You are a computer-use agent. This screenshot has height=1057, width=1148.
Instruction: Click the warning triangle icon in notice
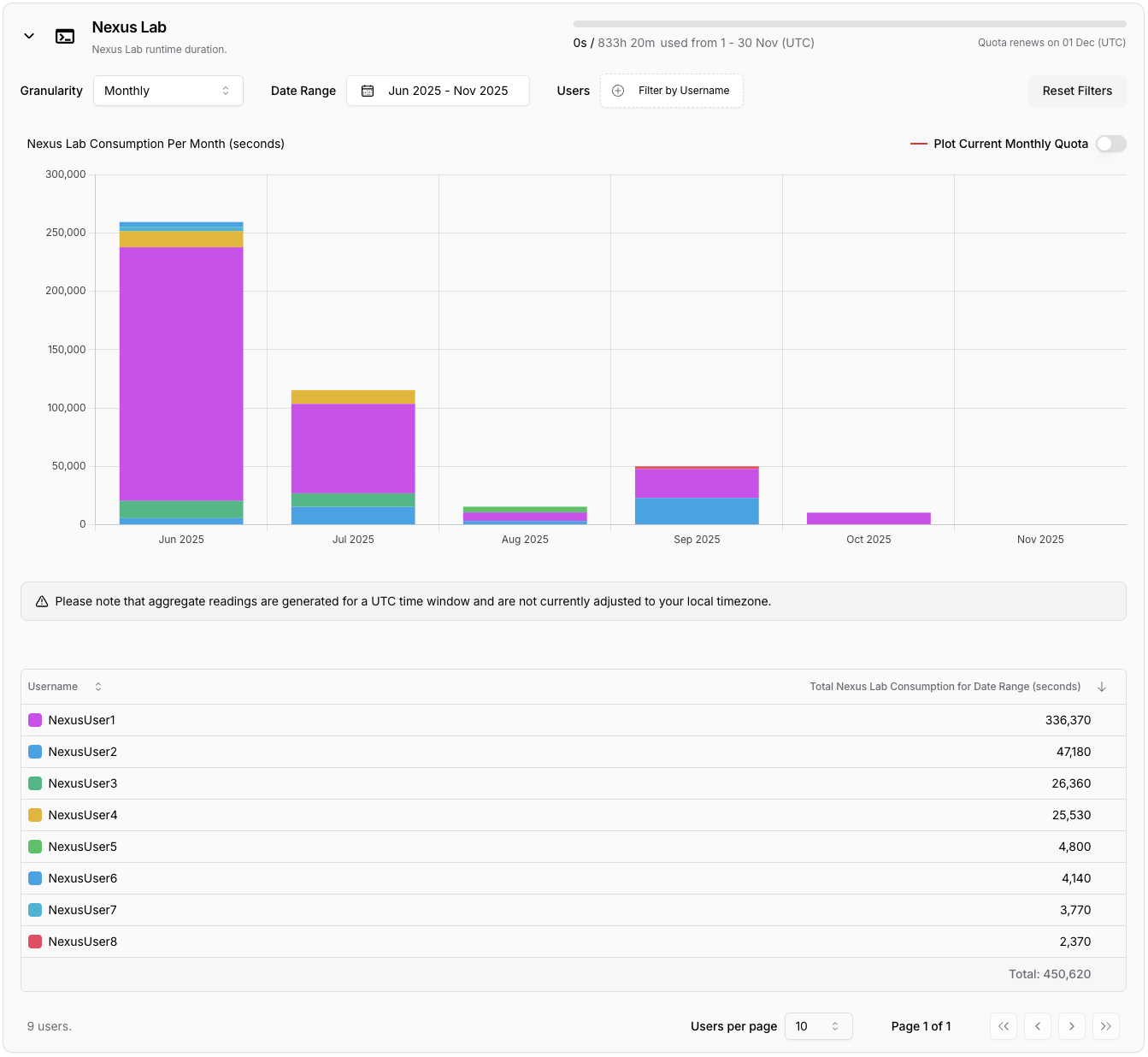(42, 602)
